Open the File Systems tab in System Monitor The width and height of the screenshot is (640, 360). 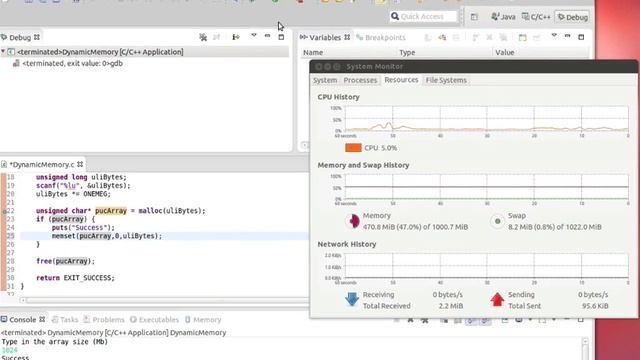446,80
